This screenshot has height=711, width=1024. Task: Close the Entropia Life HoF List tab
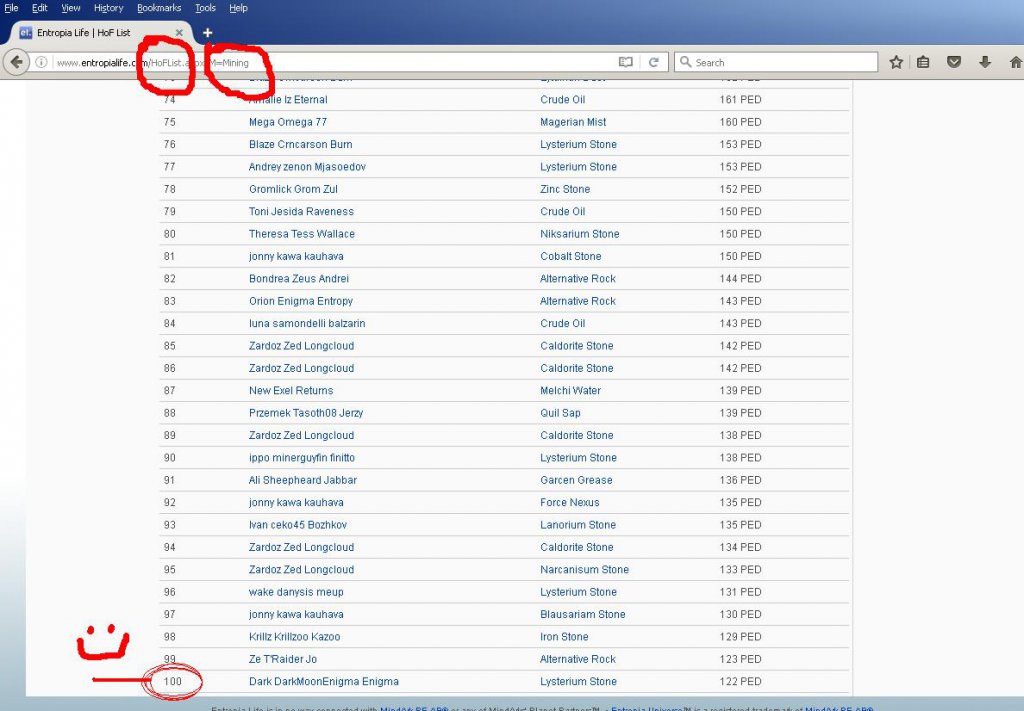(x=179, y=33)
